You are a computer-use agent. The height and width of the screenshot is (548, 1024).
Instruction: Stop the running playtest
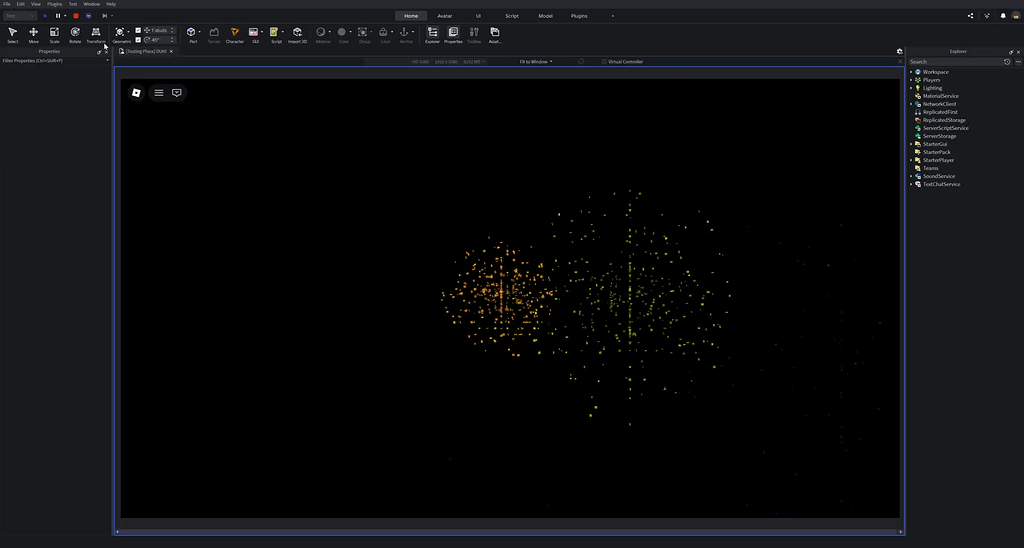tap(76, 16)
